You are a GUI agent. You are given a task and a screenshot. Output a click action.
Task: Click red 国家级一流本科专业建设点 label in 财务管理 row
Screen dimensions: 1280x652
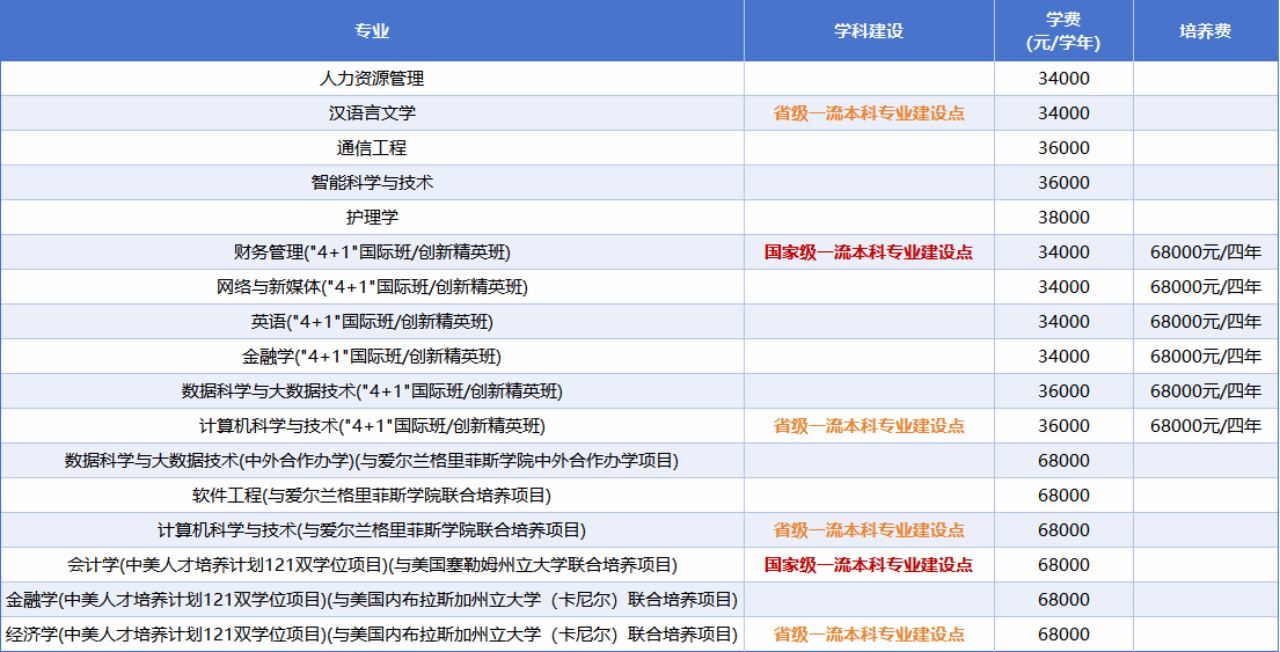(x=868, y=252)
